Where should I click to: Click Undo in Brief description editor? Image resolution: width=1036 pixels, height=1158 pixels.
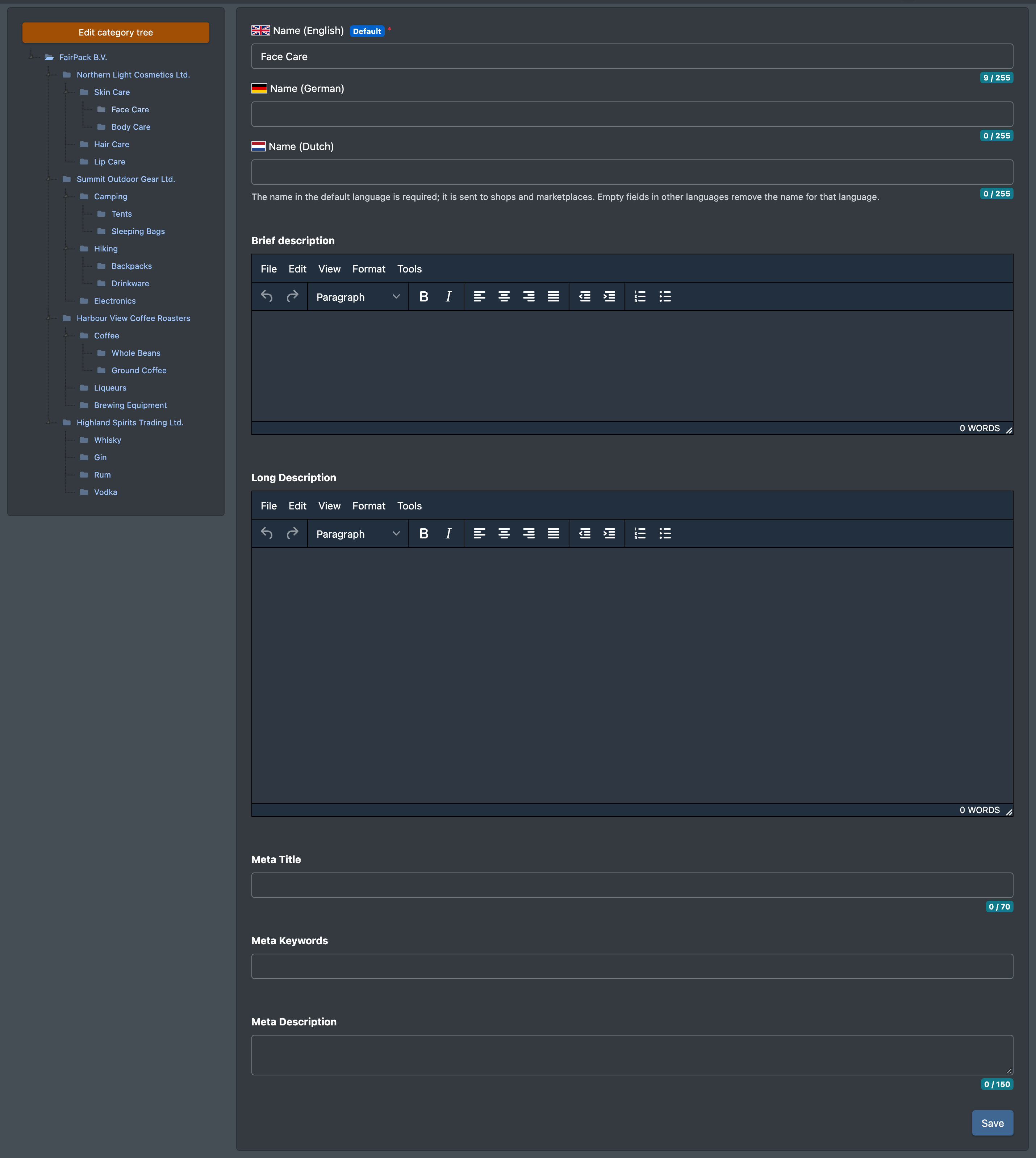tap(267, 297)
